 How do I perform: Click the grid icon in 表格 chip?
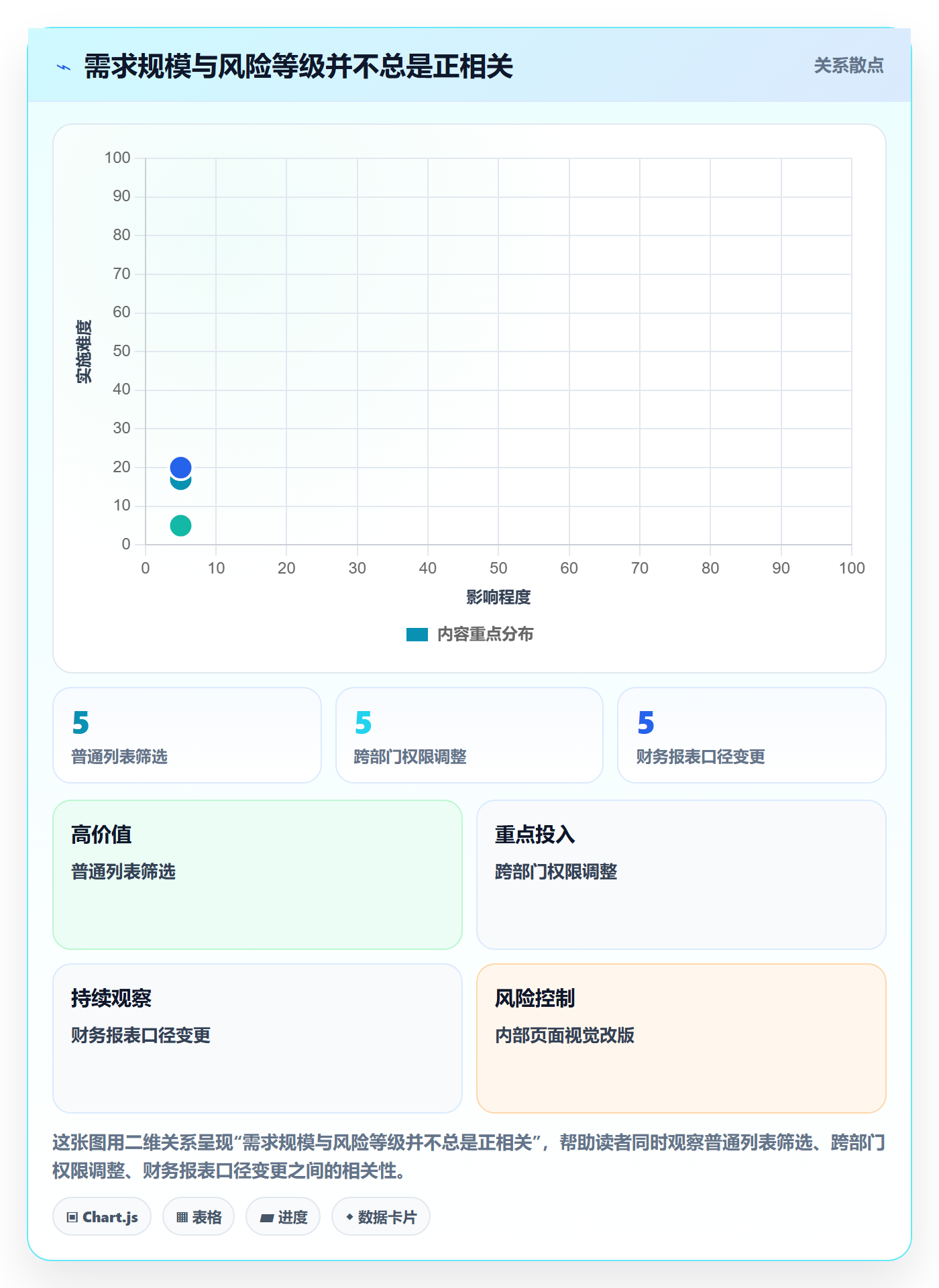(x=182, y=1218)
